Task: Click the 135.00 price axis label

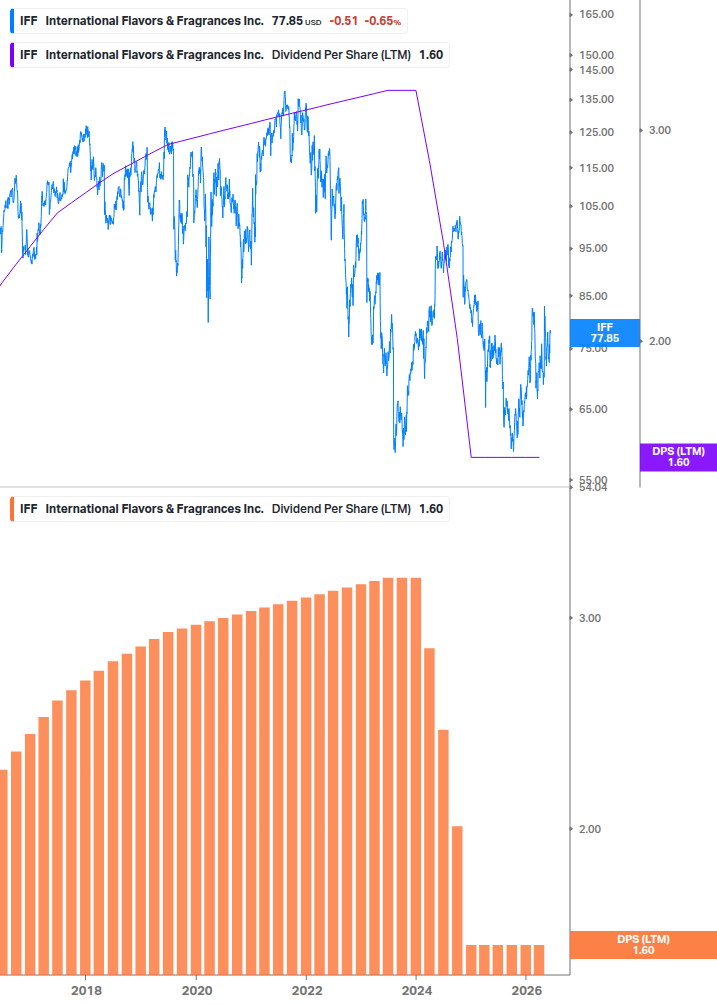Action: [x=597, y=99]
